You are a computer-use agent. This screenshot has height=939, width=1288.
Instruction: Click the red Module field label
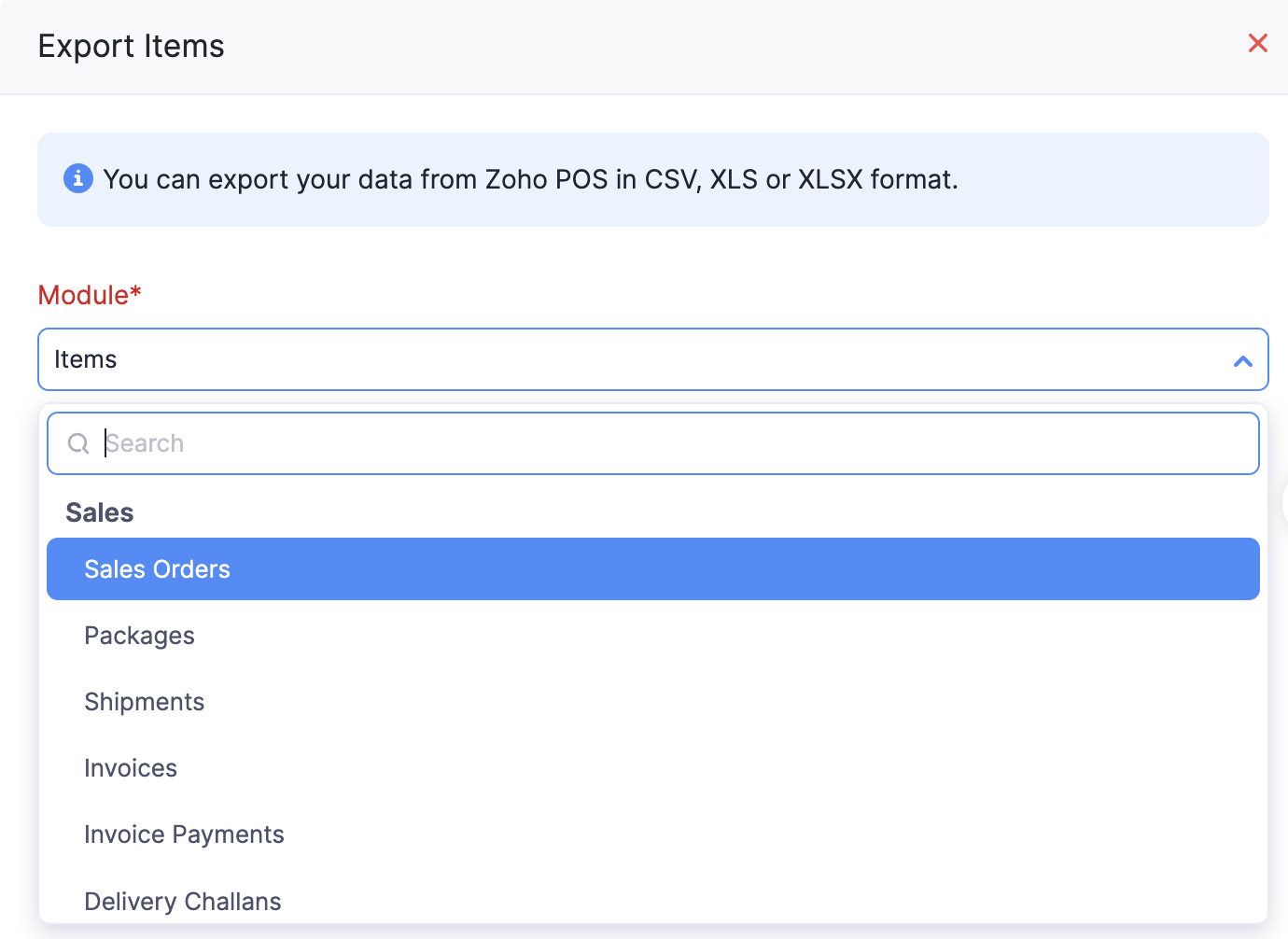click(83, 295)
